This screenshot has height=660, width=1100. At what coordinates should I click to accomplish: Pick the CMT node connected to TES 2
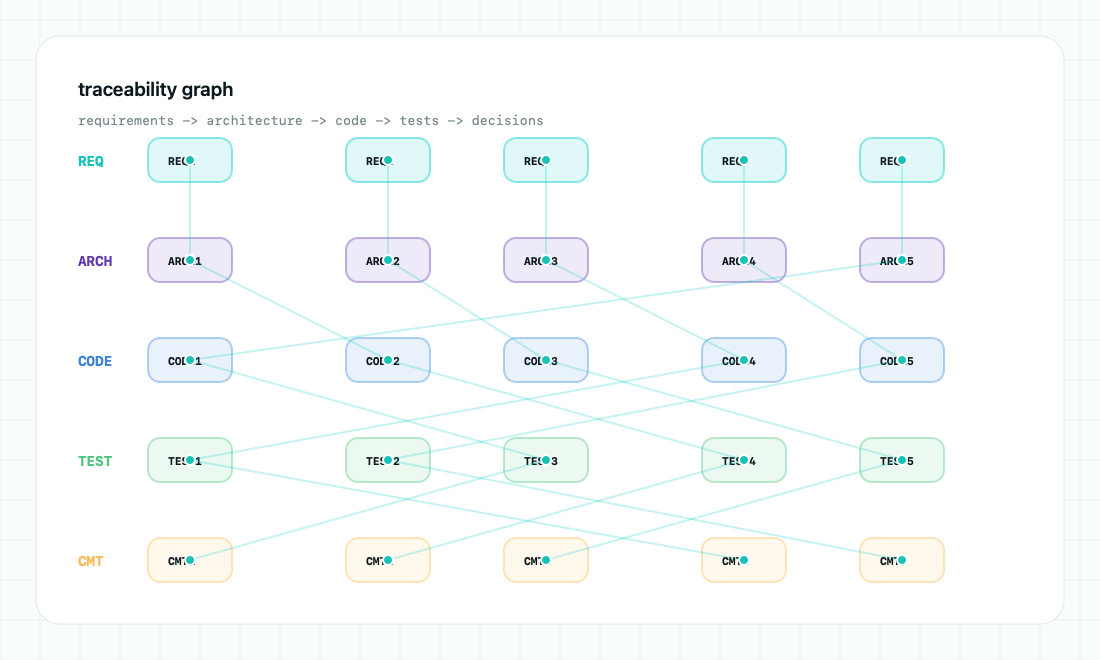coord(901,560)
